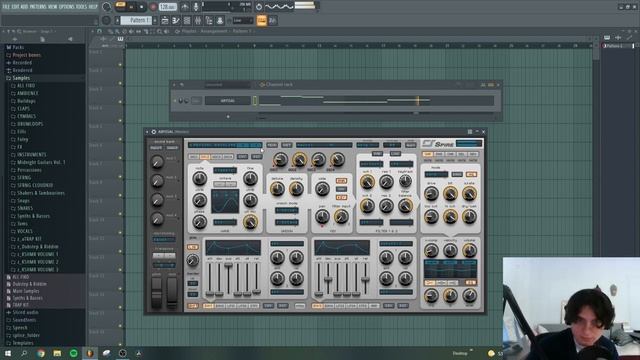640x360 pixels.
Task: Open the Midnight Guitars Vol. 1 folder
Action: click(40, 162)
